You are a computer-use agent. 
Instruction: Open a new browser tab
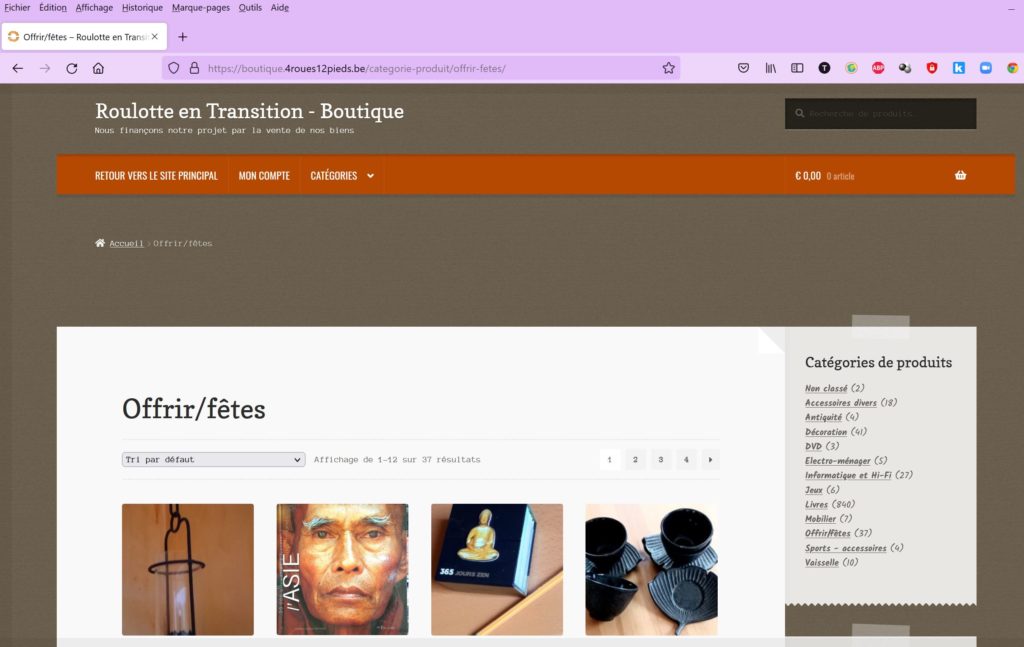click(x=183, y=37)
